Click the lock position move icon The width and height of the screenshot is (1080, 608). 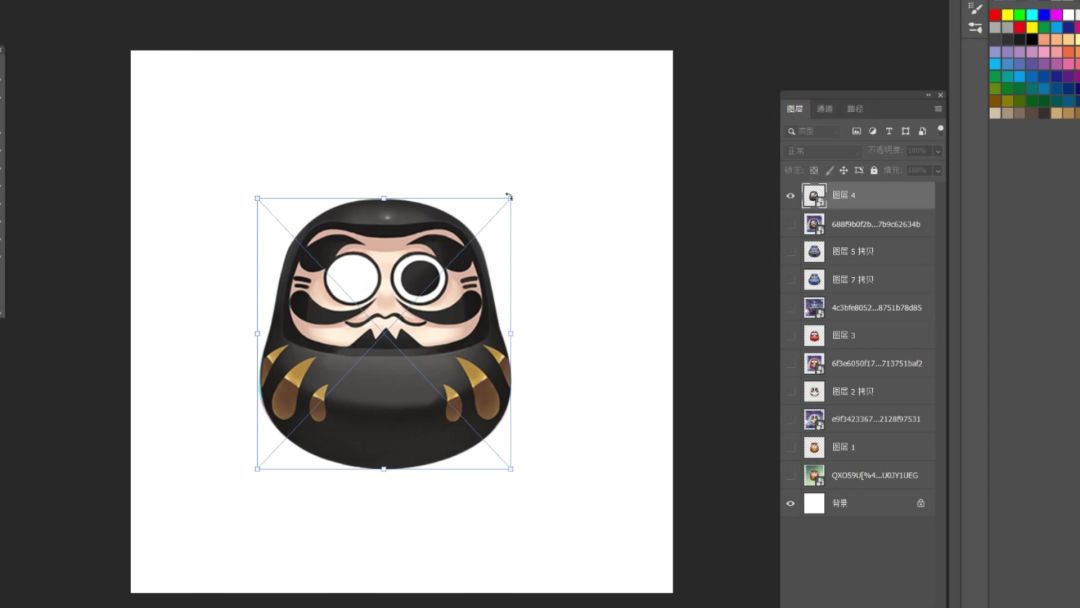pyautogui.click(x=844, y=170)
